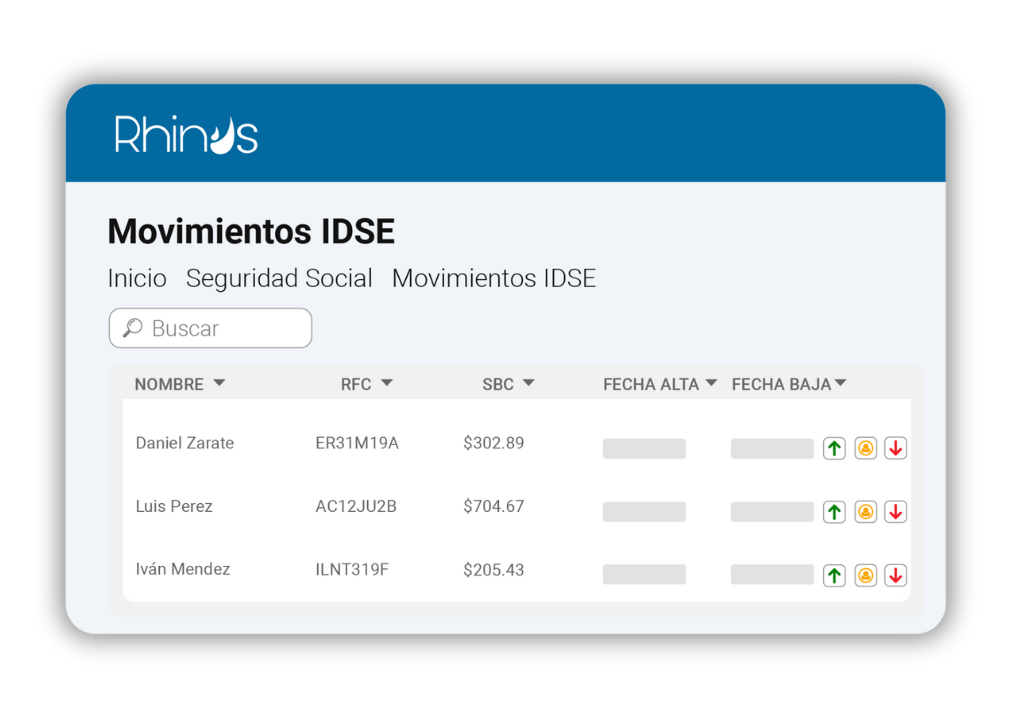The image size is (1015, 713).
Task: Go to Inicio breadcrumb
Action: coord(137,279)
